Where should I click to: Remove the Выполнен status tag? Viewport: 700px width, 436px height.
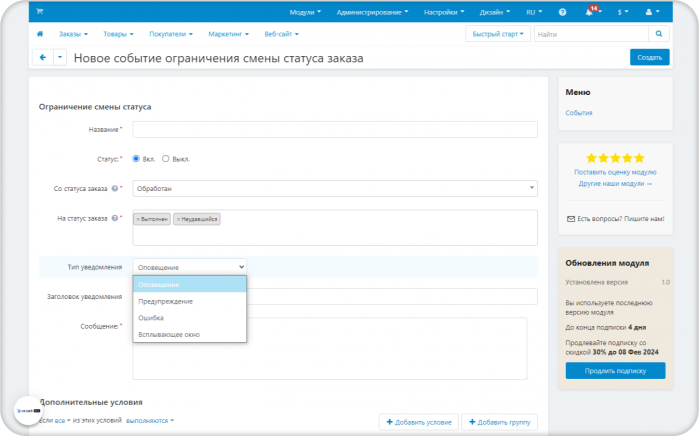coord(138,219)
